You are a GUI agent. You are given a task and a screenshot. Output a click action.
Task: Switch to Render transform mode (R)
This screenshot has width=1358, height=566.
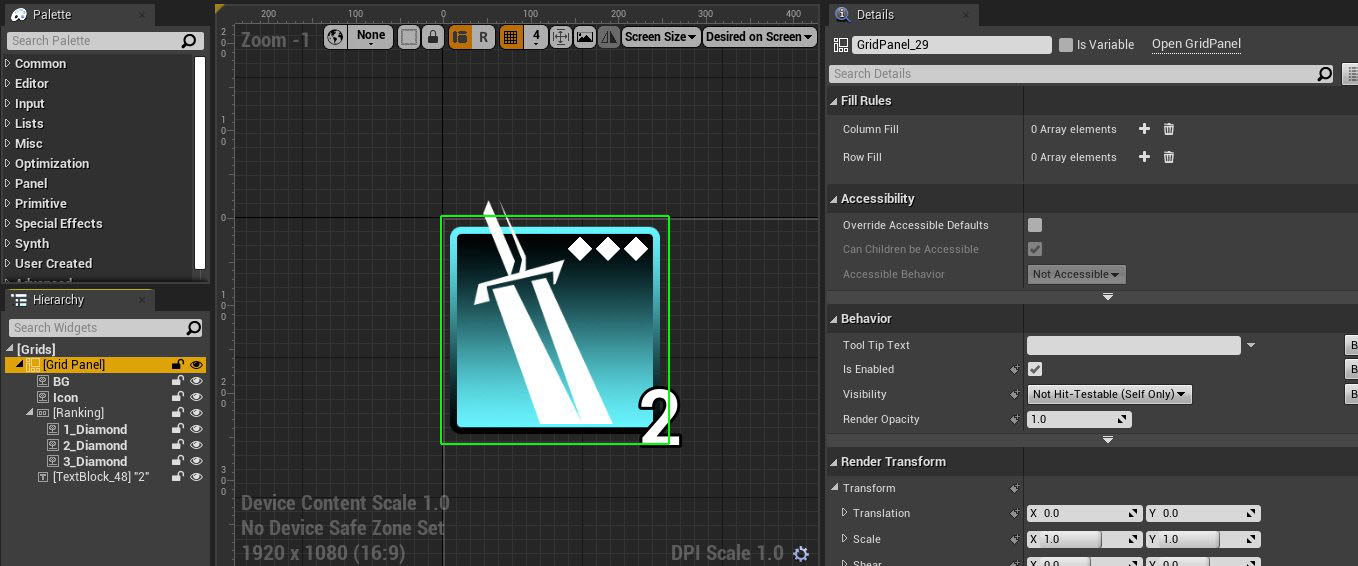point(483,37)
